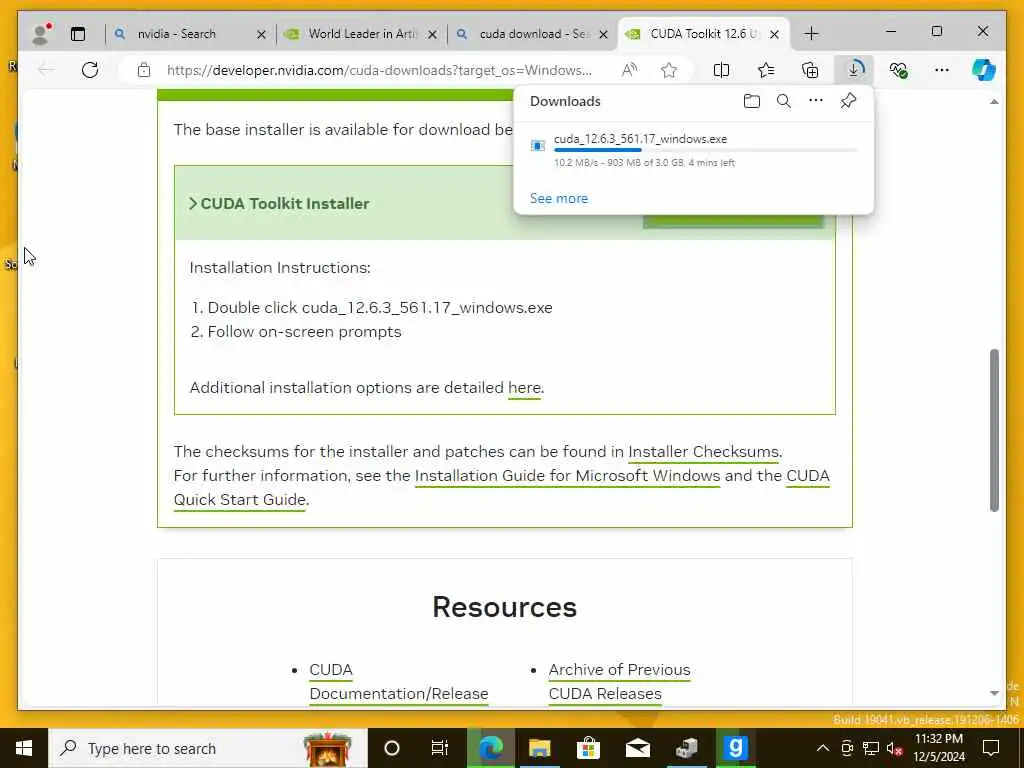Open Edge Settings and more menu
The width and height of the screenshot is (1024, 768).
point(942,70)
